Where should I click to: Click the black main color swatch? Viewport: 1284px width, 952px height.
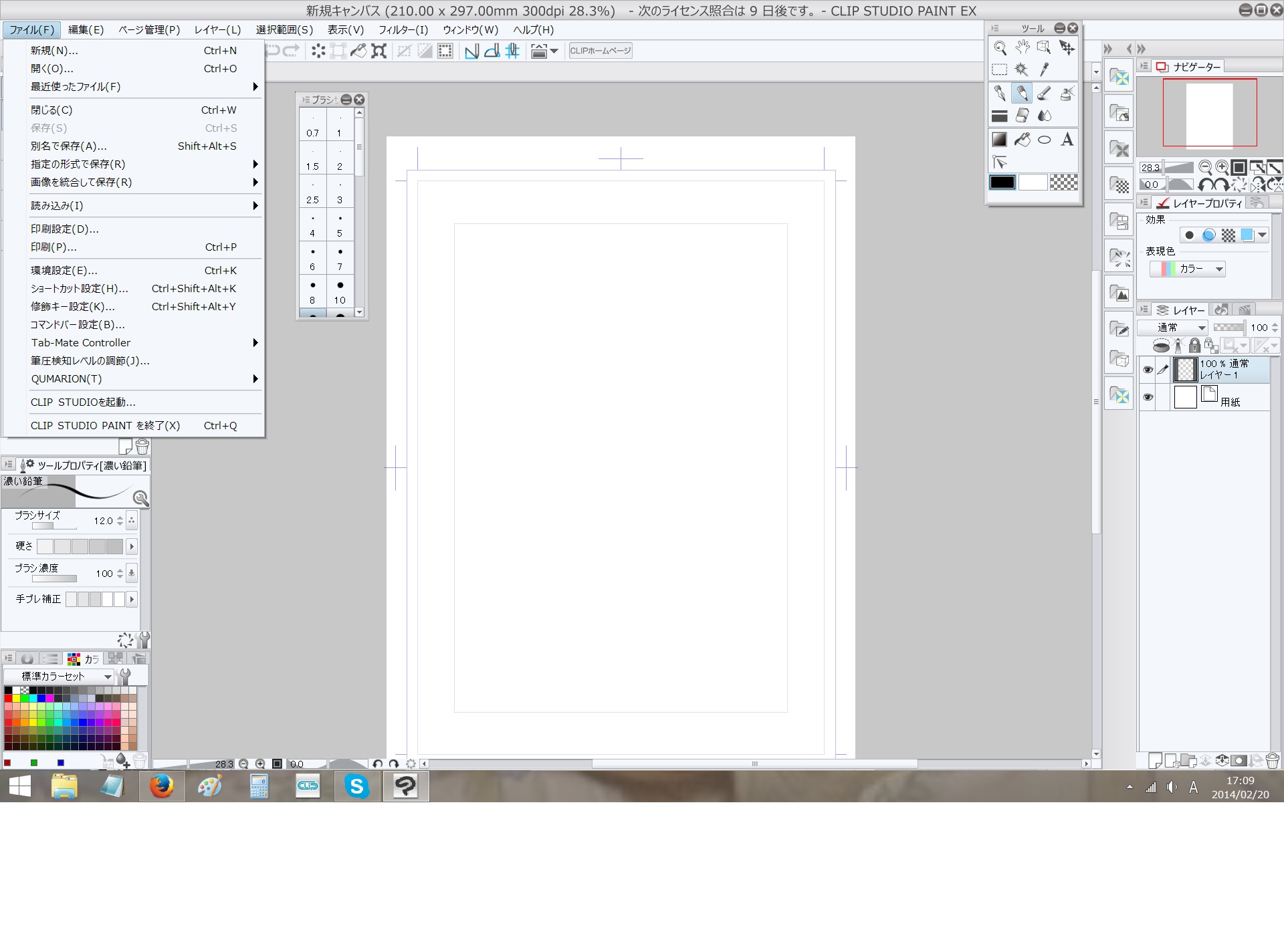(x=1002, y=183)
